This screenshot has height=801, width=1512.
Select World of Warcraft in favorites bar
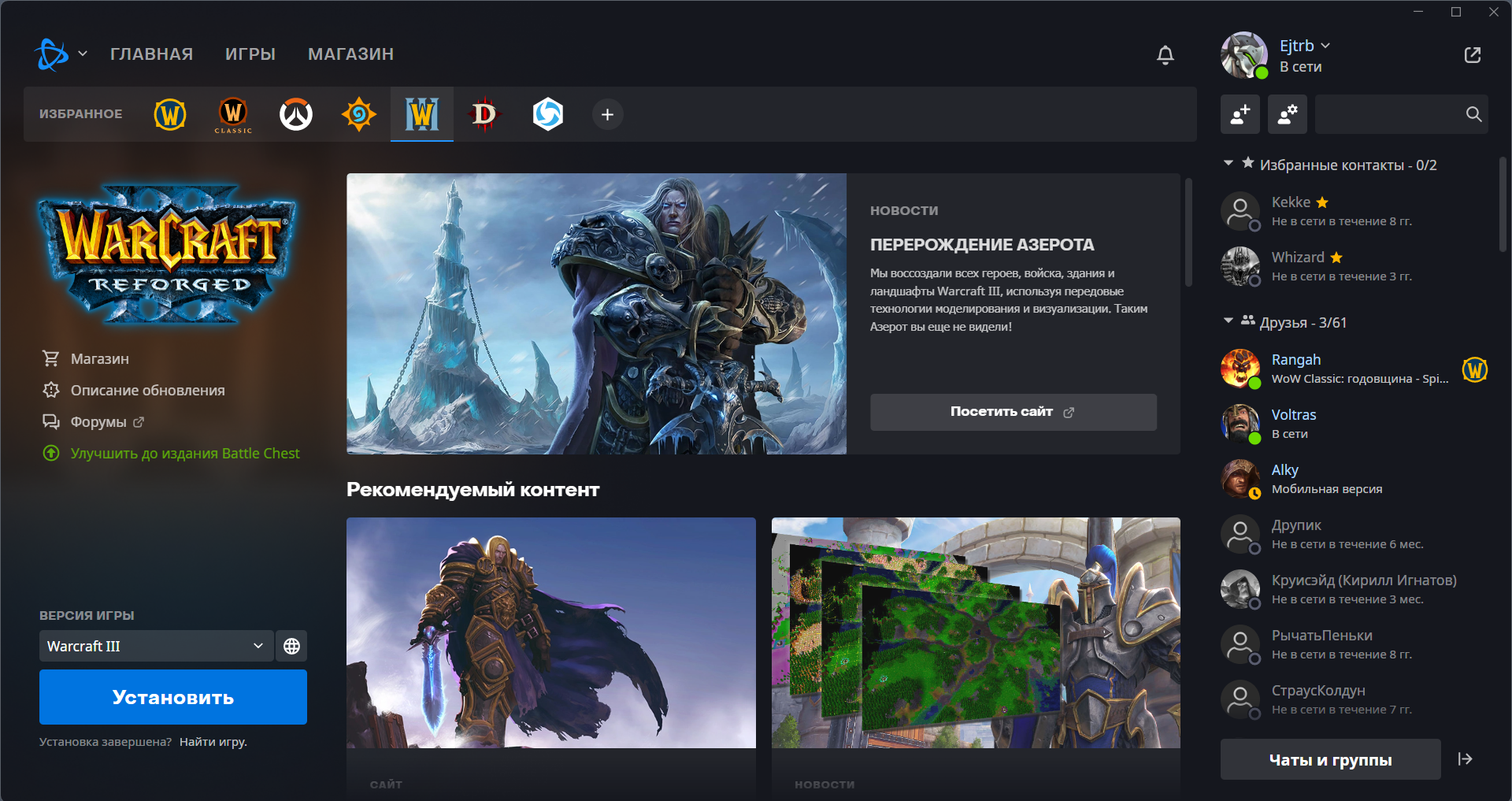pos(170,115)
